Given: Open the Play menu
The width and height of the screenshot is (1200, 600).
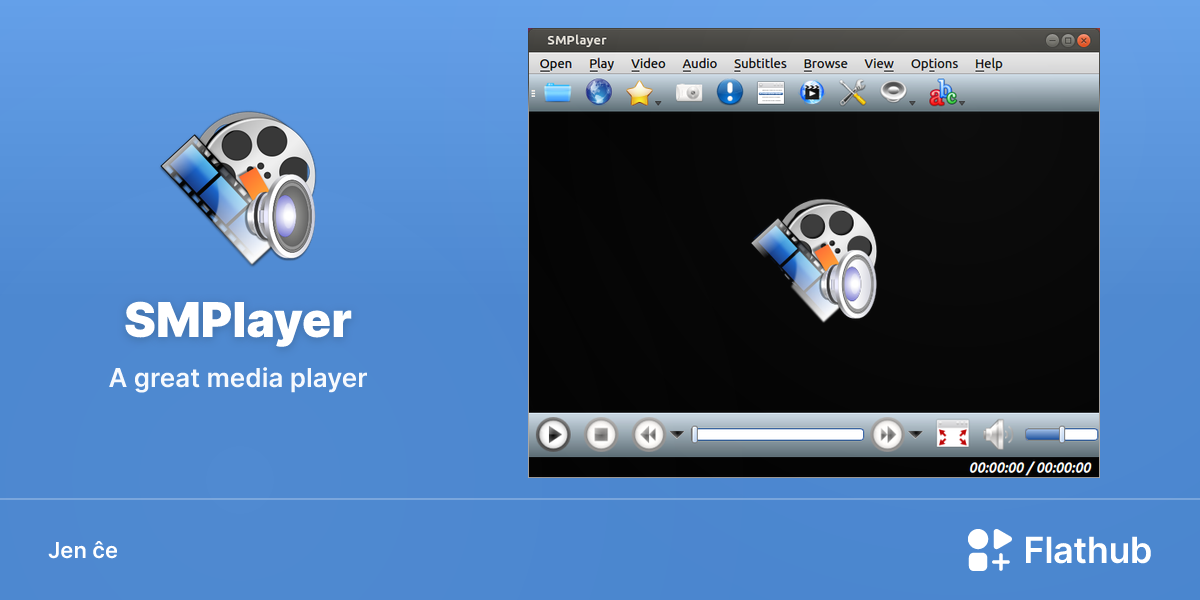Looking at the screenshot, I should 601,64.
